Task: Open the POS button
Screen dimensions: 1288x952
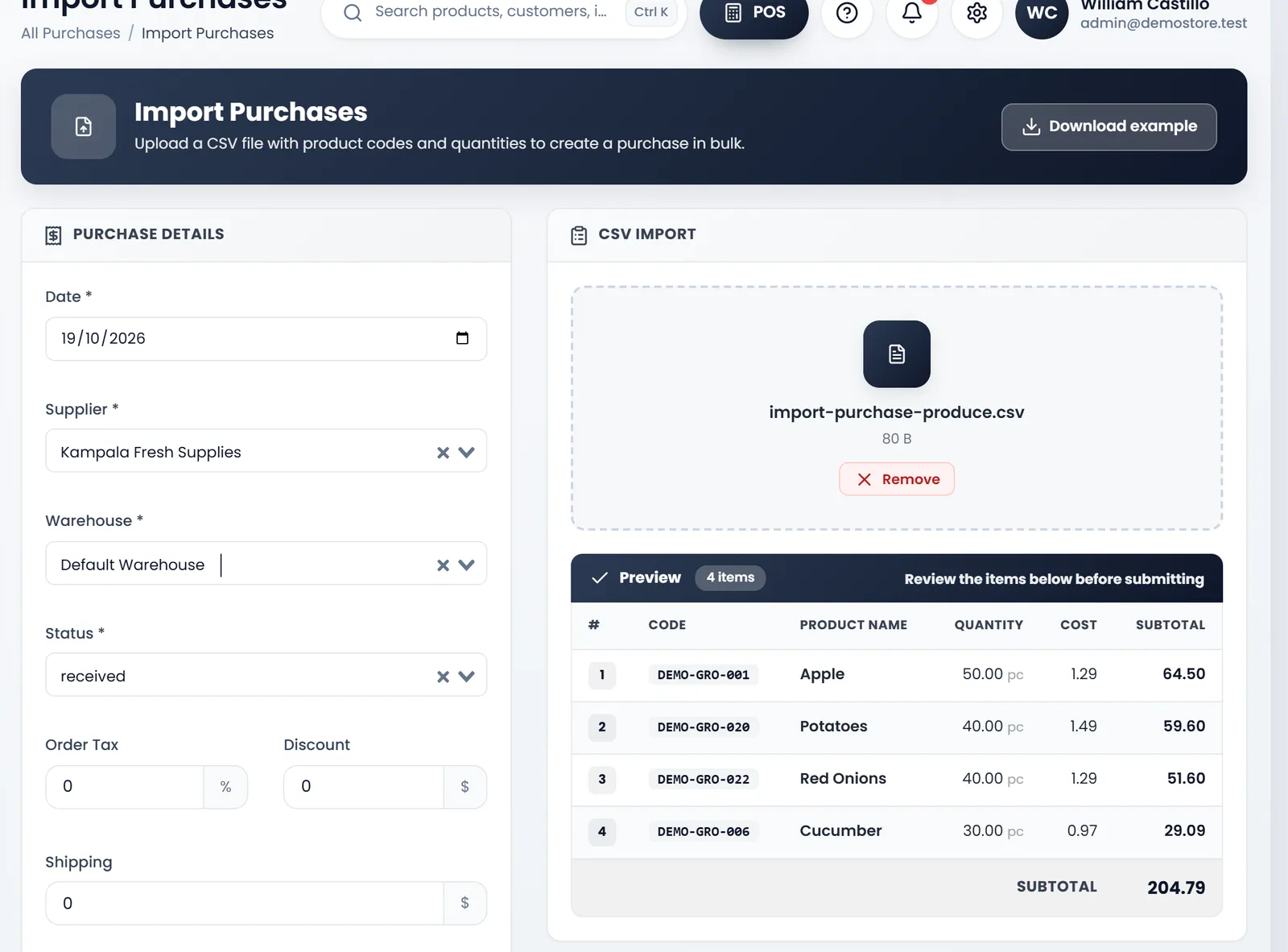Action: tap(754, 13)
